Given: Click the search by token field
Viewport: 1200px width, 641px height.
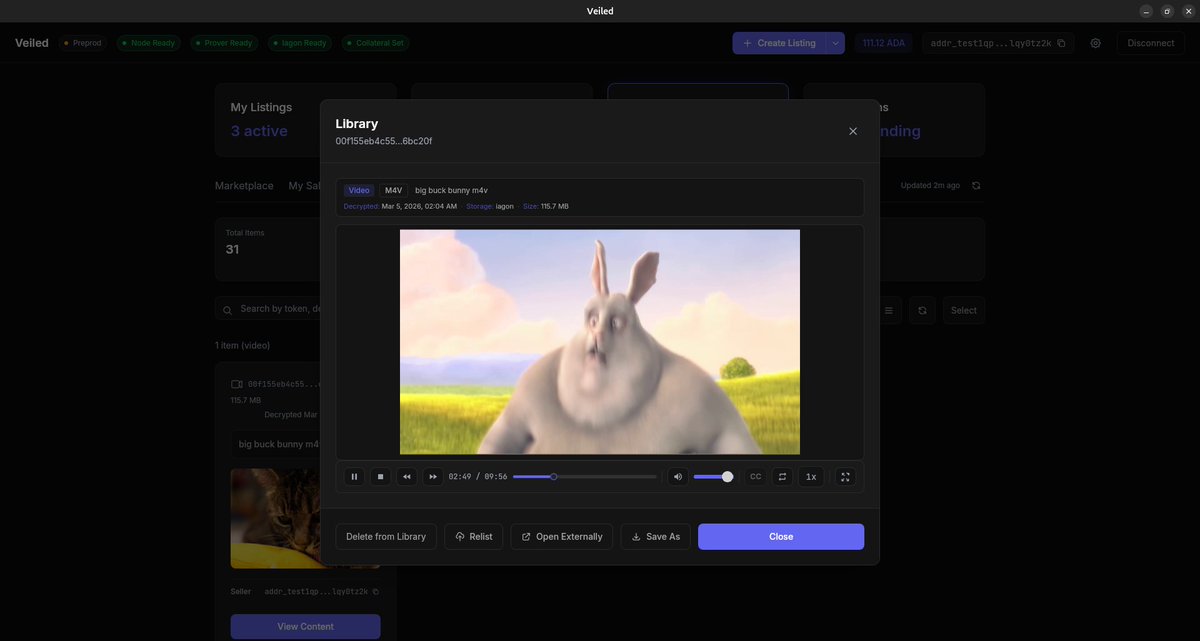Looking at the screenshot, I should 268,310.
